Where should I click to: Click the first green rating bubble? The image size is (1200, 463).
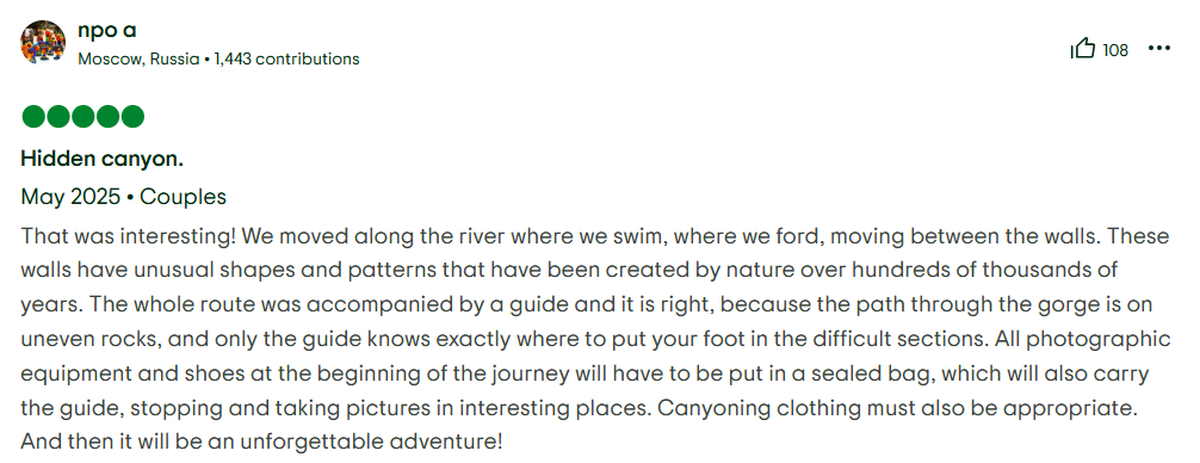33,117
